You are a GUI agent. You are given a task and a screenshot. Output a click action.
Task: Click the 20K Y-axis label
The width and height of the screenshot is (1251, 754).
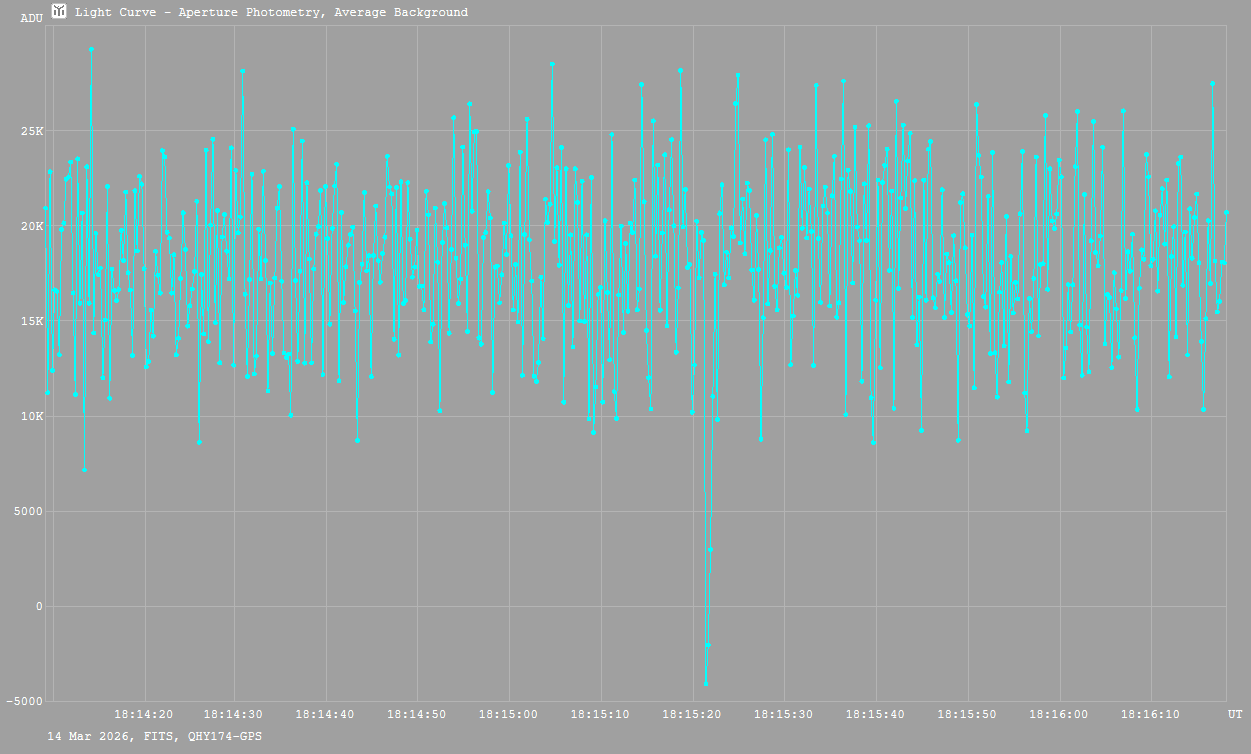(x=32, y=226)
